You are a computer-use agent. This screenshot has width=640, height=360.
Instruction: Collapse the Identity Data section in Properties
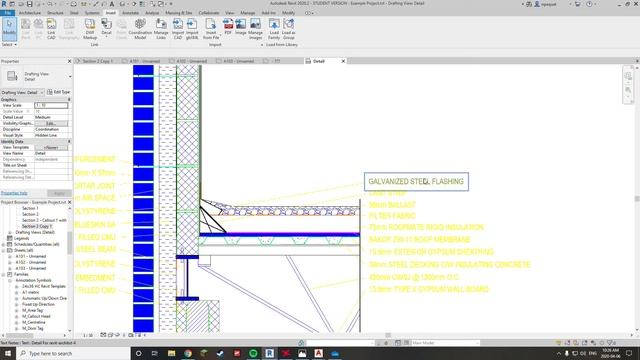click(69, 141)
